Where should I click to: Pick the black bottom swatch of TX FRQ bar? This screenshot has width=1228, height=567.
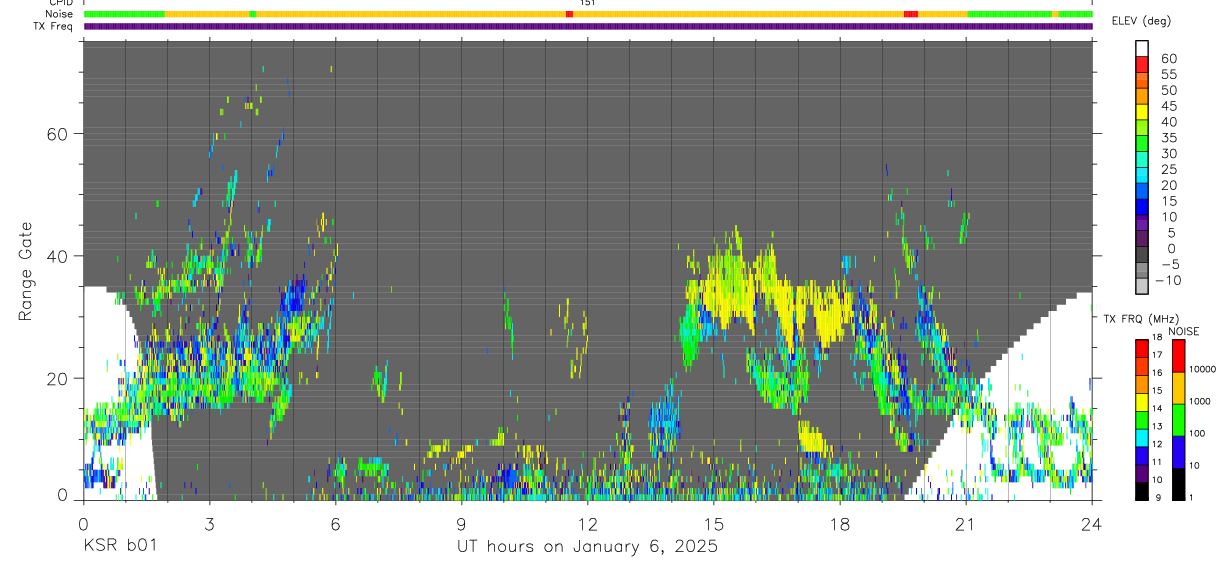click(x=1142, y=490)
